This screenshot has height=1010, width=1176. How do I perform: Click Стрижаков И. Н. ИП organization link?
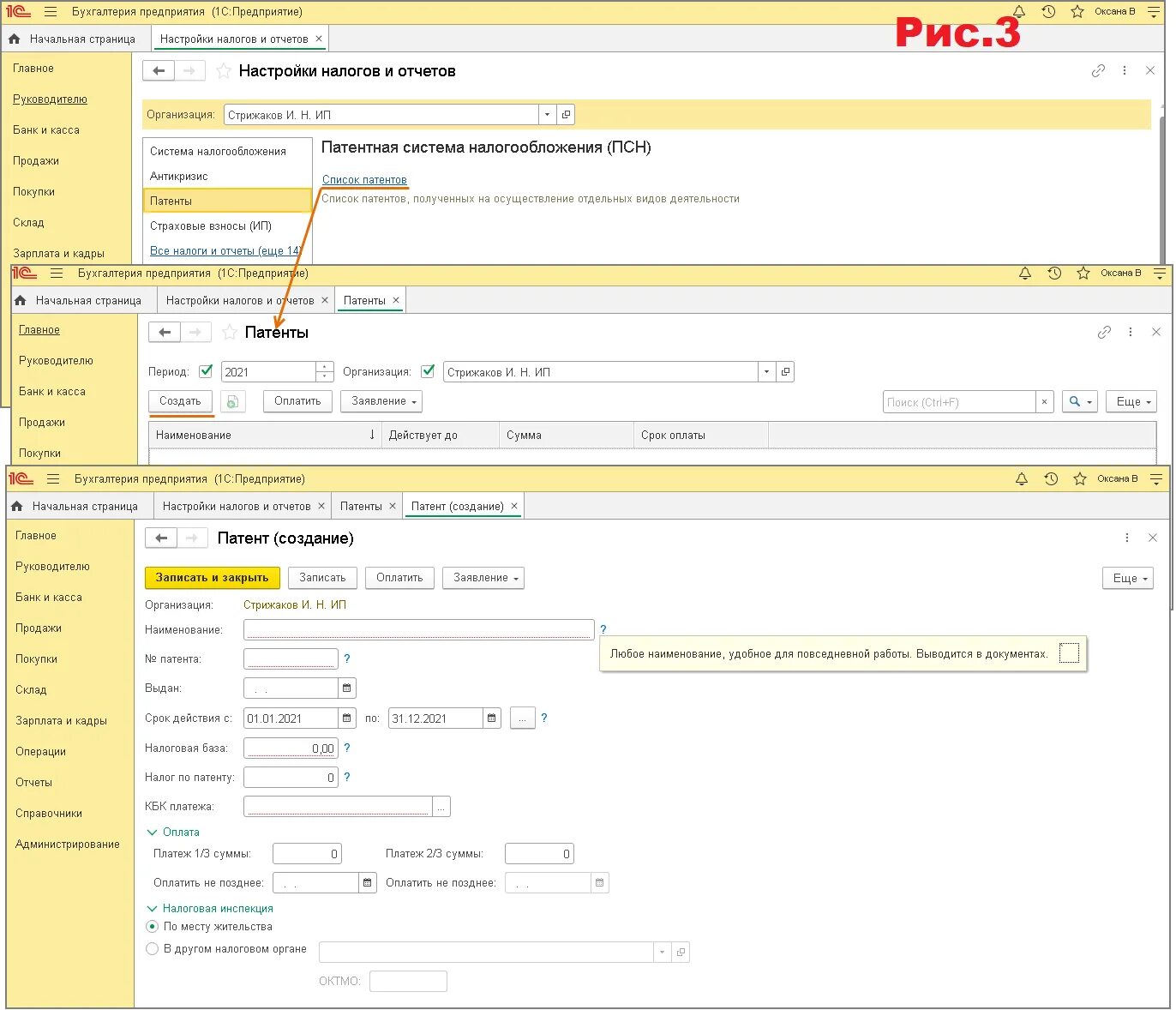pos(295,604)
